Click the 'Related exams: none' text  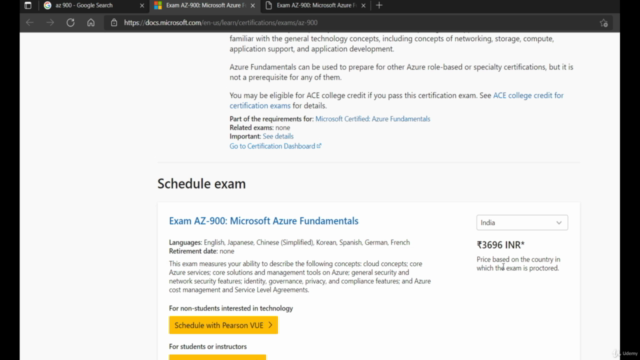(260, 127)
